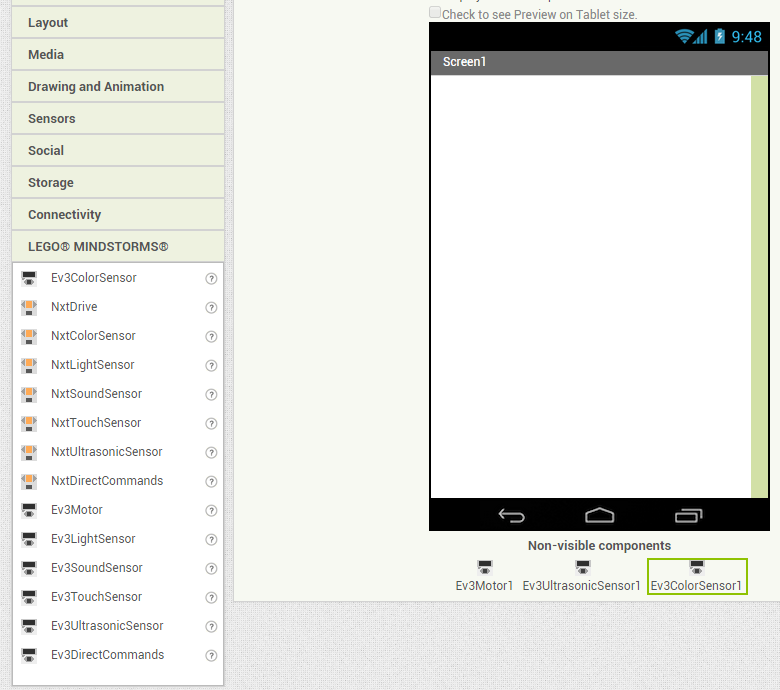Click the green scrollbar in phone preview

759,286
